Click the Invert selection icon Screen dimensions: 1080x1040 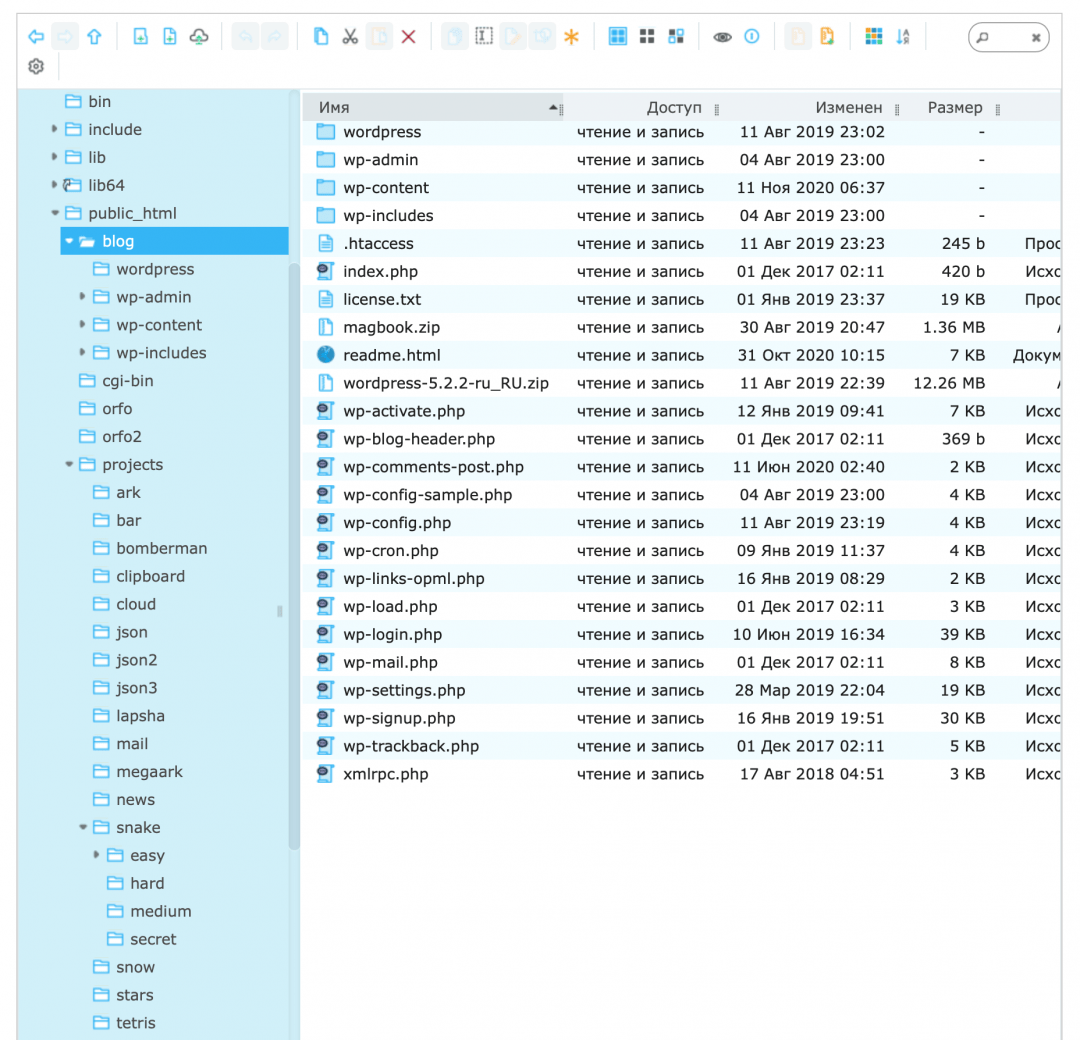676,37
